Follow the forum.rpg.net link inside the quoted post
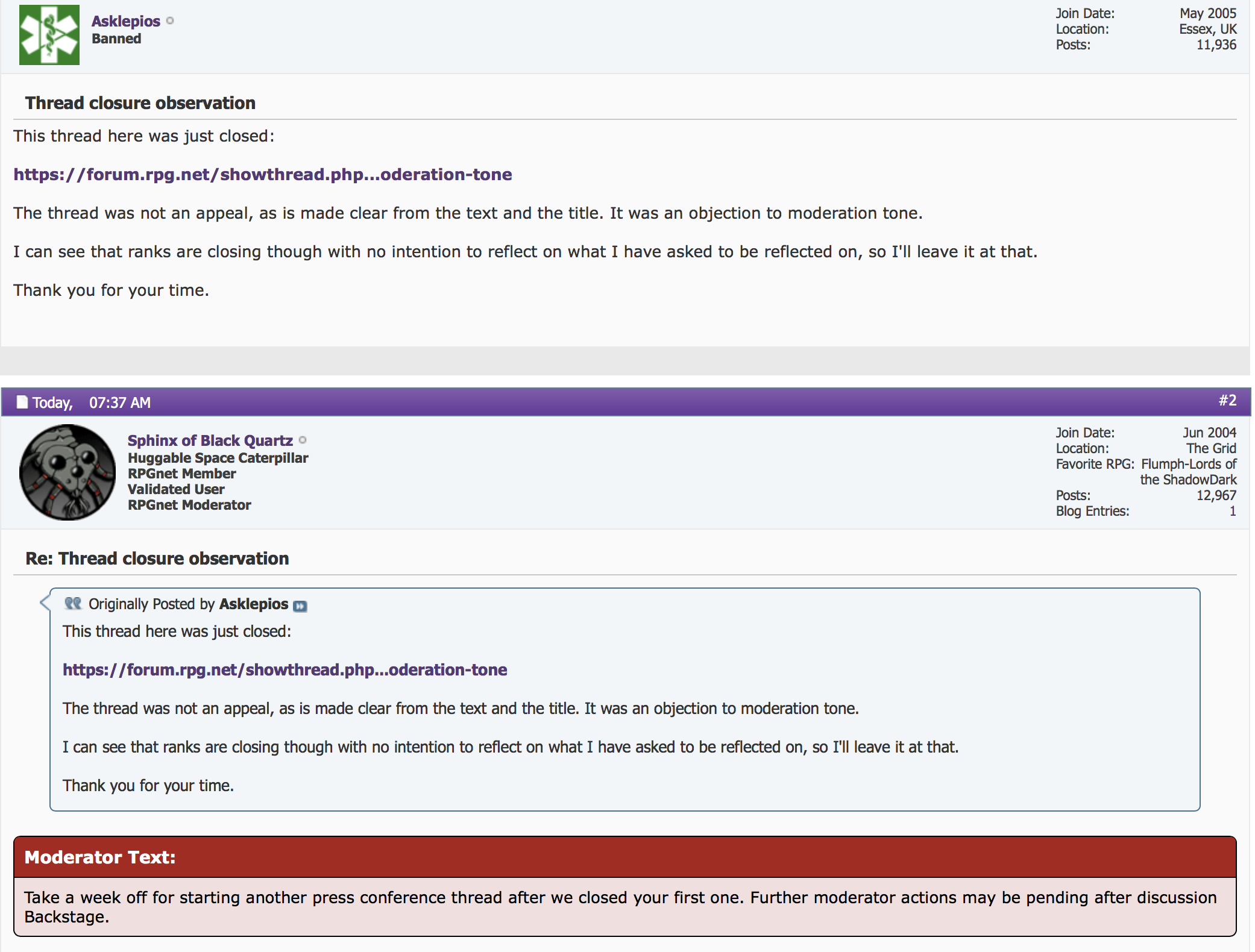Screen dimensions: 1255x952 (285, 669)
